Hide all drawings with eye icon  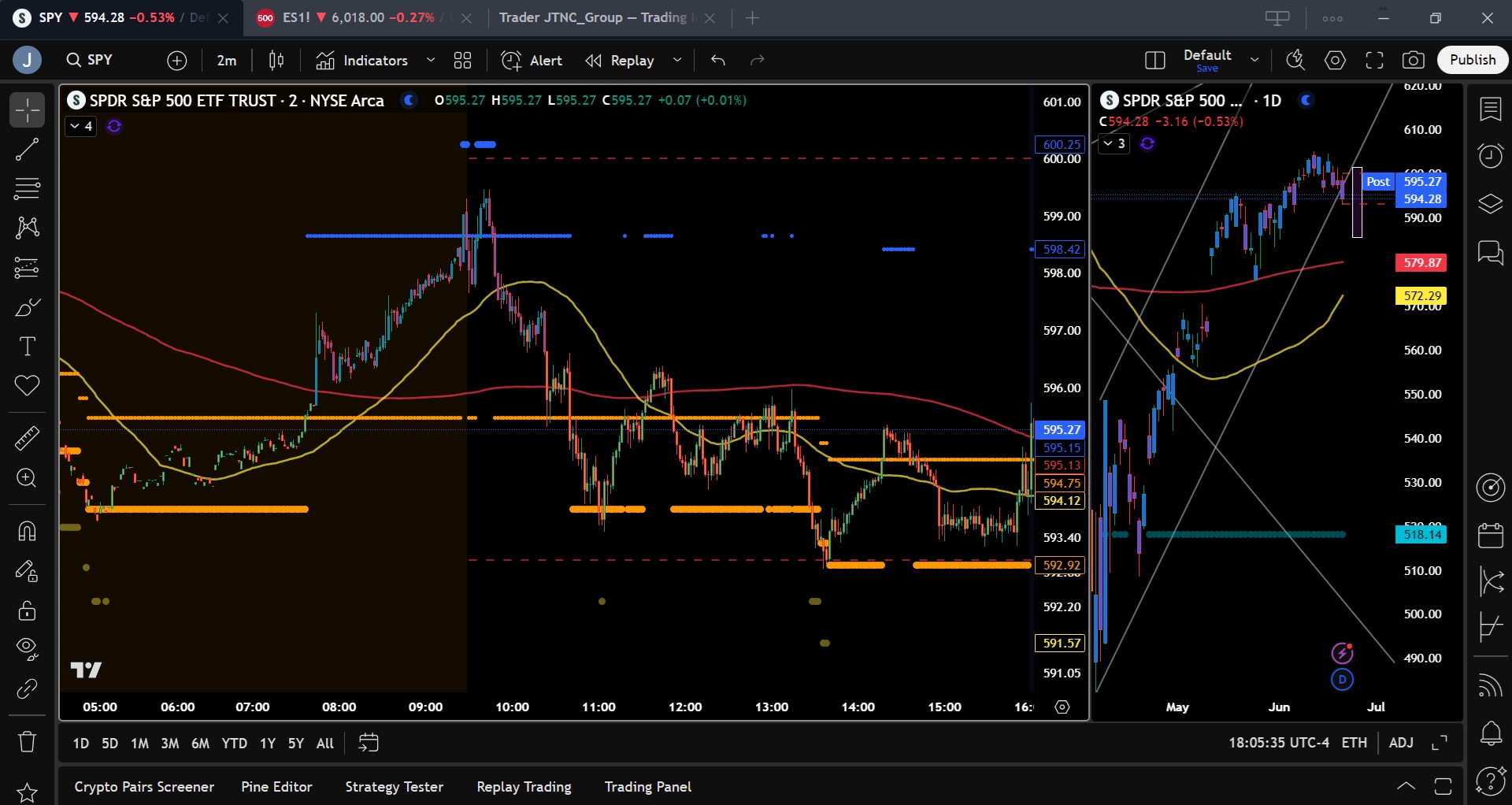click(27, 649)
